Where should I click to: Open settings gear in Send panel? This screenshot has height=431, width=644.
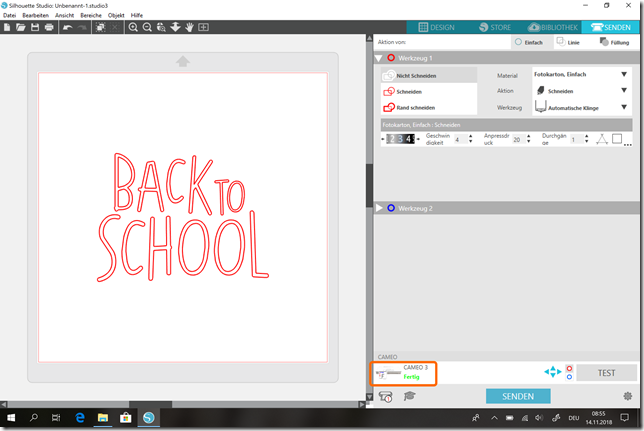627,396
